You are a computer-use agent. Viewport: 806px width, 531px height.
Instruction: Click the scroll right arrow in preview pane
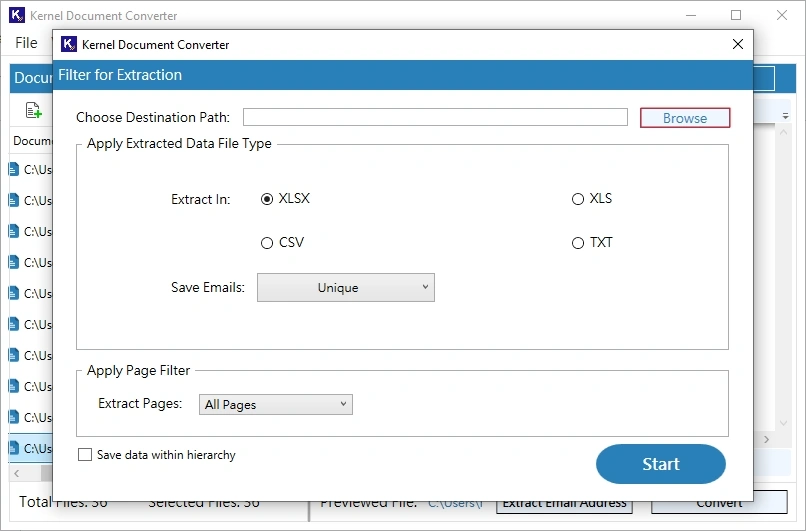[x=766, y=440]
